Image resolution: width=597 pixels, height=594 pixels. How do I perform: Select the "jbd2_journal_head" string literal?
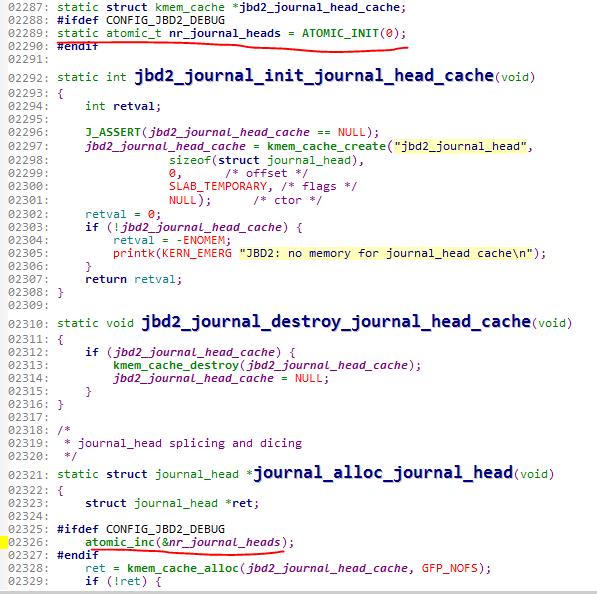460,146
